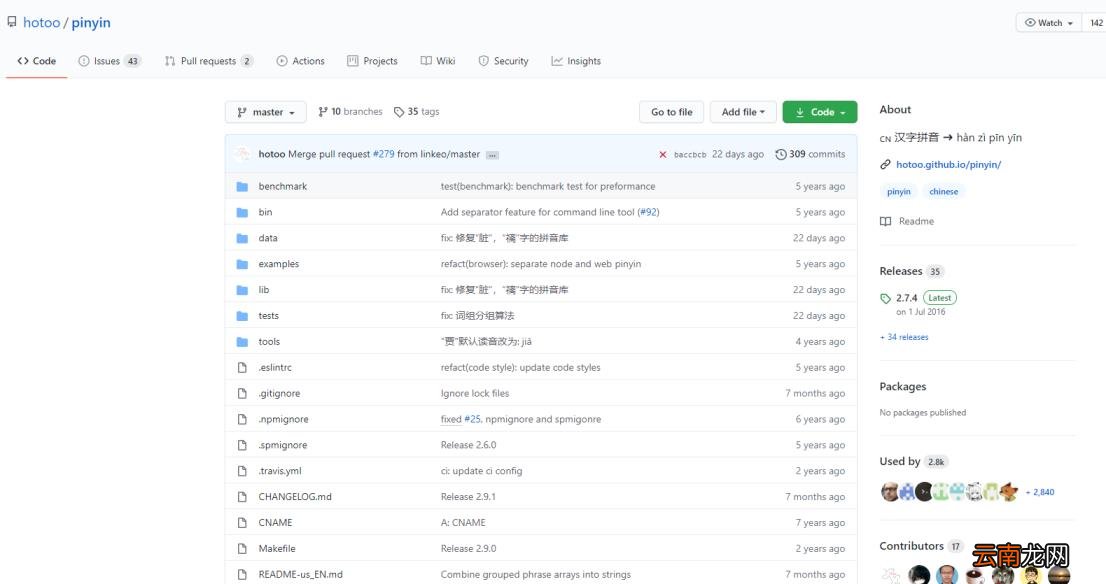This screenshot has height=584, width=1106.
Task: Click the .travis.yml file icon
Action: [242, 471]
